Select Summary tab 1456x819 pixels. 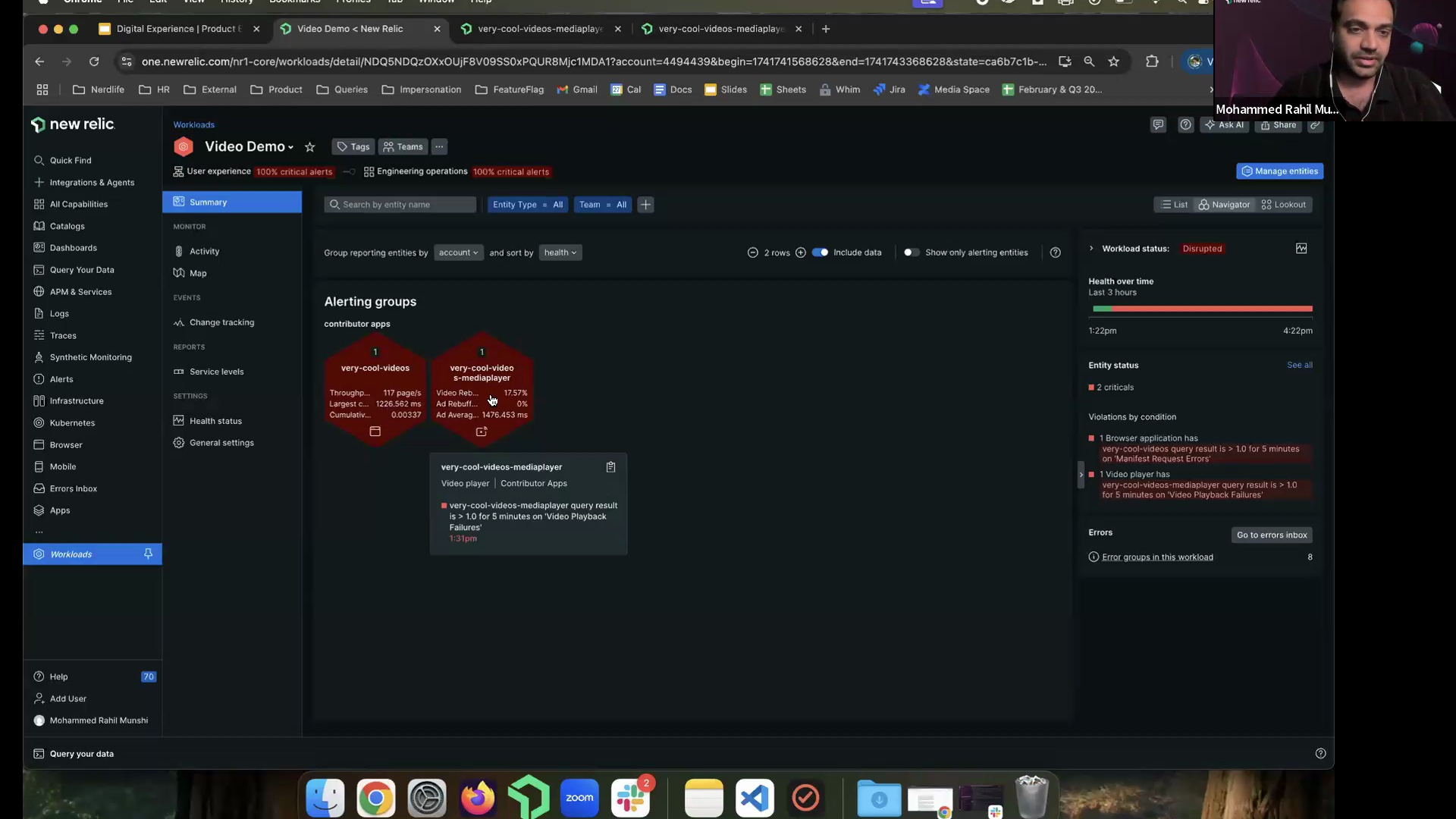click(232, 202)
